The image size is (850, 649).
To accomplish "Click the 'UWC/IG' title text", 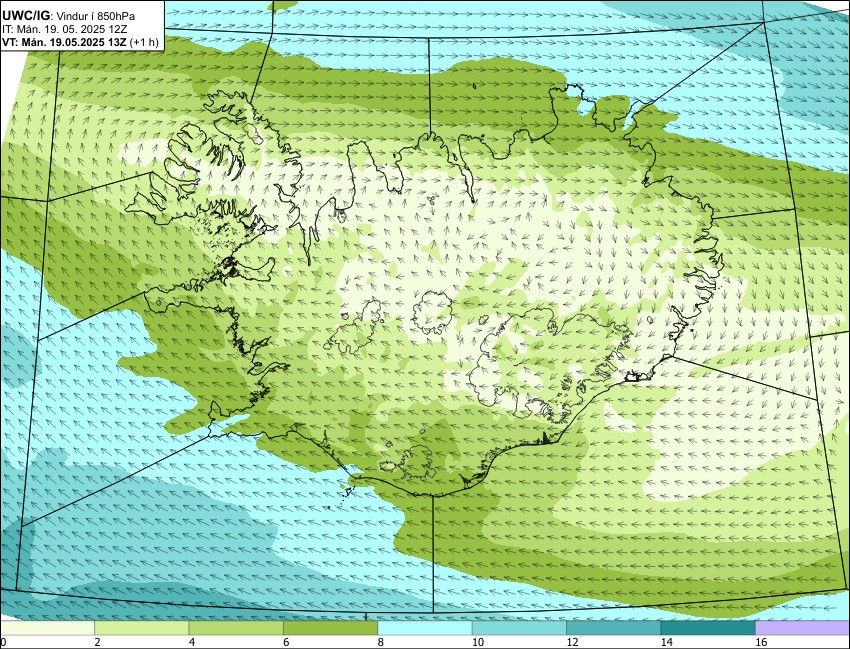I will click(x=25, y=16).
